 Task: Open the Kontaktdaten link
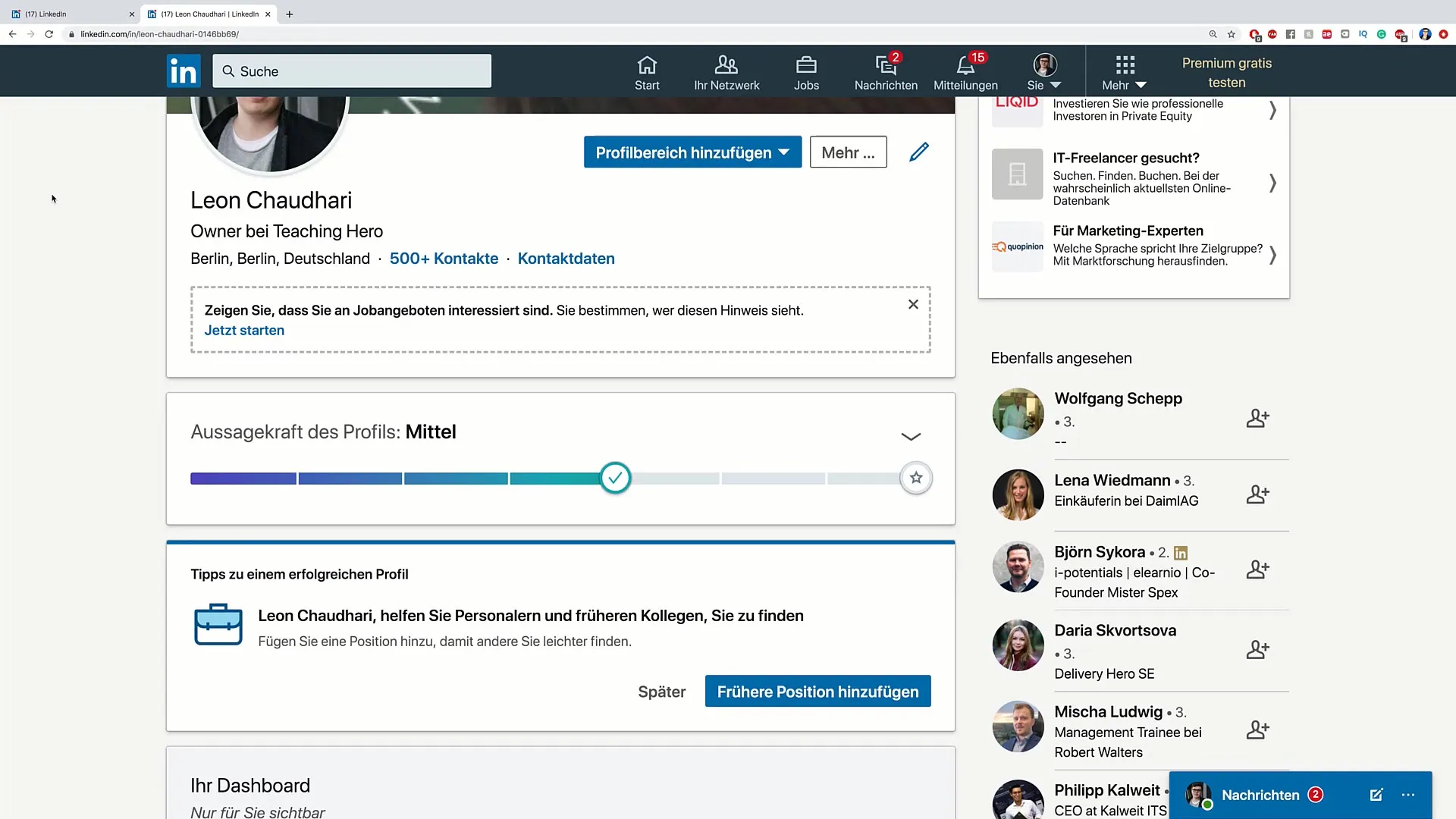coord(566,259)
